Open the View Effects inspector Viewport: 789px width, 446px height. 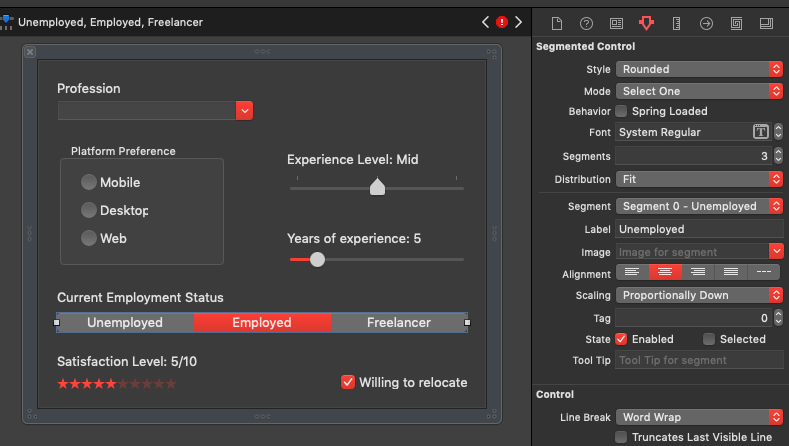click(x=766, y=22)
